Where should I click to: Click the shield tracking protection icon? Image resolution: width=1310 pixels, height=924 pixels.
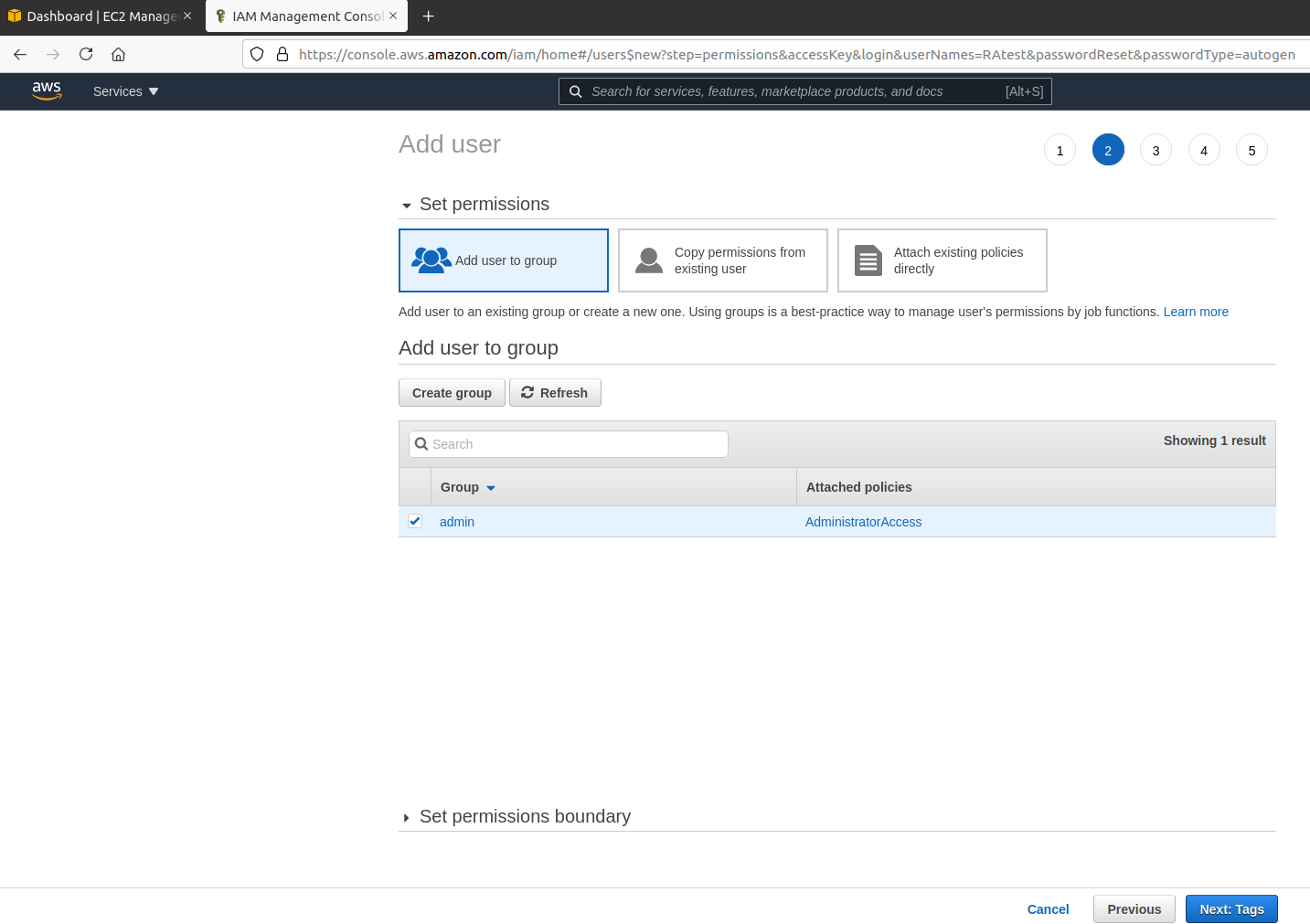(x=257, y=55)
